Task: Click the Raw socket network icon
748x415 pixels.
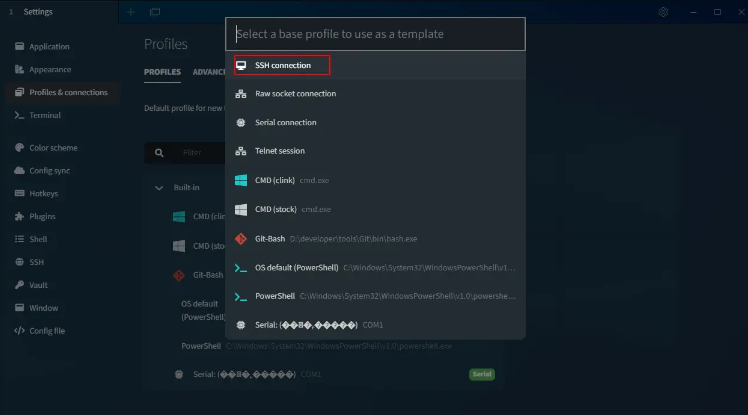Action: click(241, 94)
